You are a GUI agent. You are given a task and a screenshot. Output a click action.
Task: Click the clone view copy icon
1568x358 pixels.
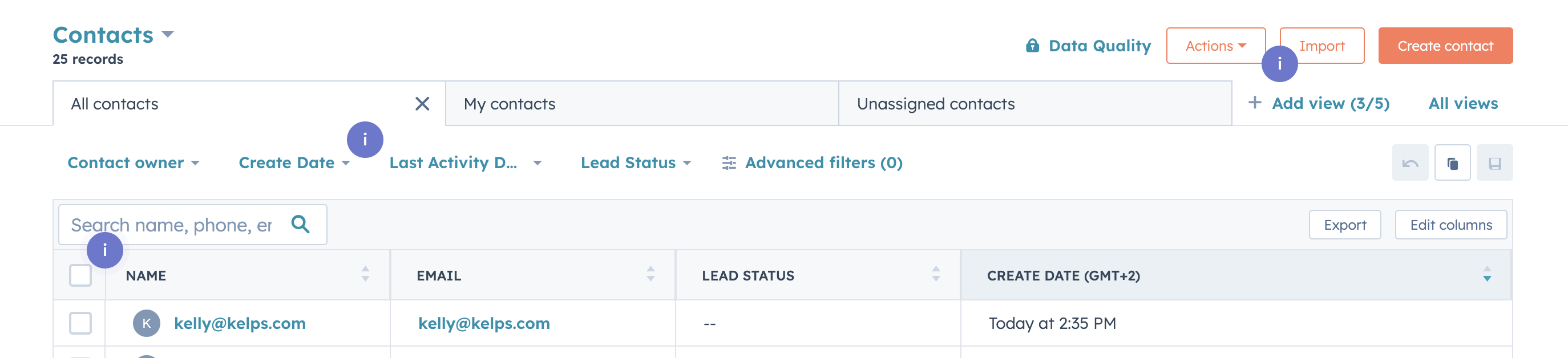click(x=1452, y=163)
